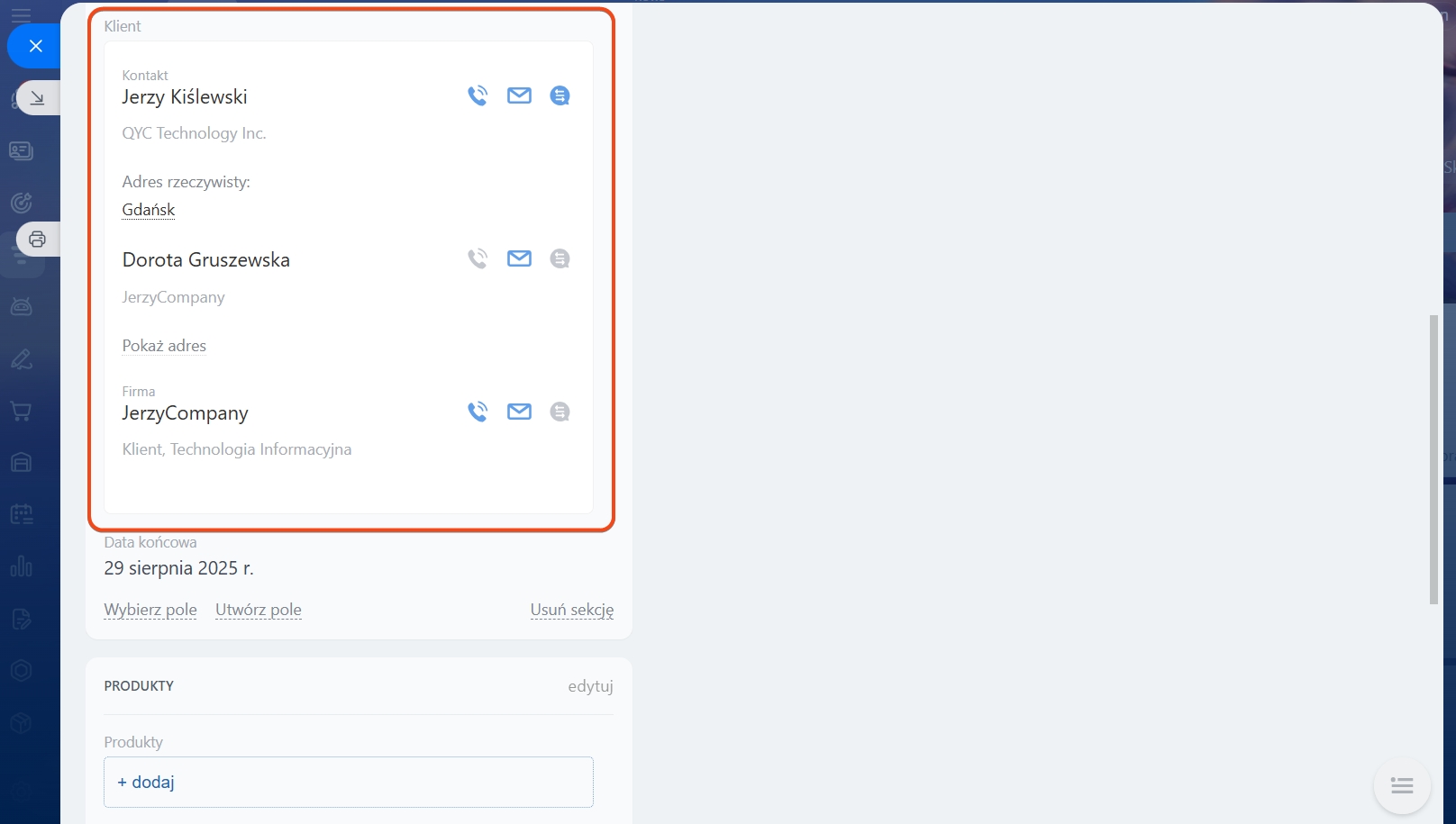1456x824 pixels.
Task: Click the phone icon for Dorota Gruszewska
Action: tap(478, 258)
